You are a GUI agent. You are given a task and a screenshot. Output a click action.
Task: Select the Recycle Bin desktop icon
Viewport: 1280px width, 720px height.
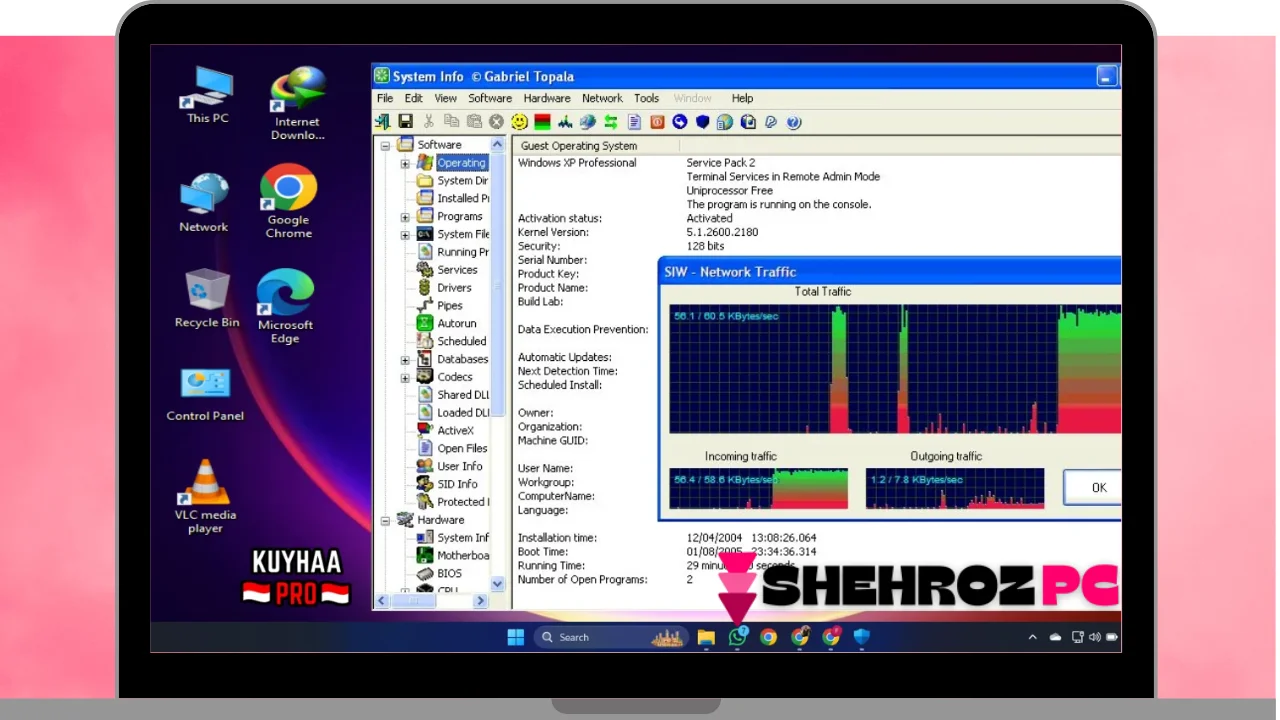207,299
